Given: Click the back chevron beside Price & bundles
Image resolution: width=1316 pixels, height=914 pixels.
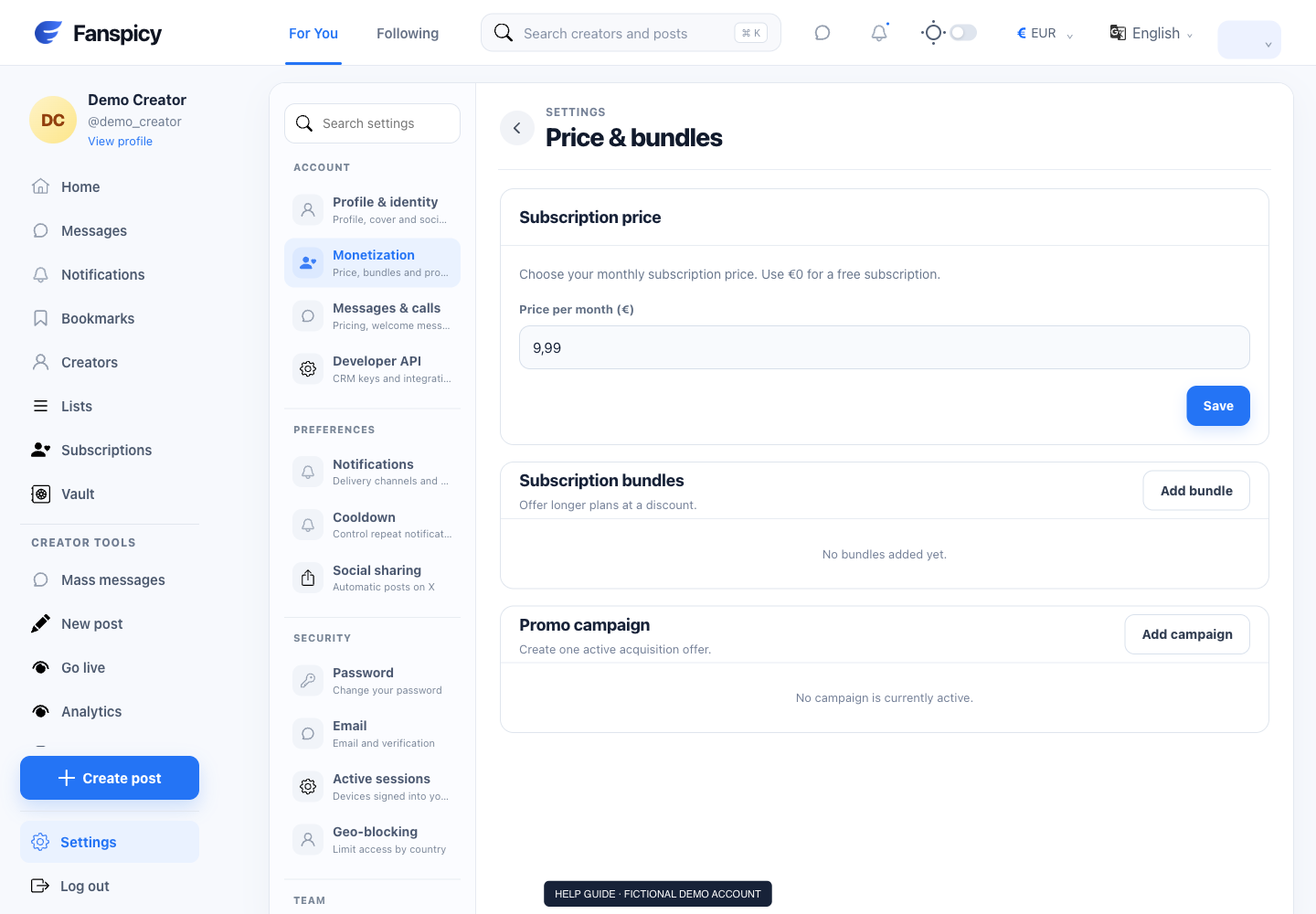Looking at the screenshot, I should click(x=517, y=128).
